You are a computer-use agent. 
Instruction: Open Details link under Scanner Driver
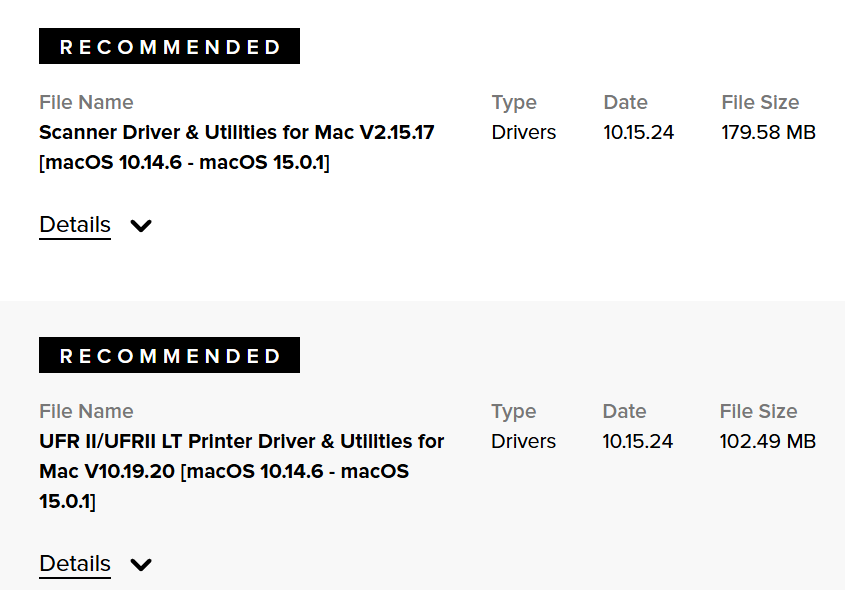click(75, 225)
